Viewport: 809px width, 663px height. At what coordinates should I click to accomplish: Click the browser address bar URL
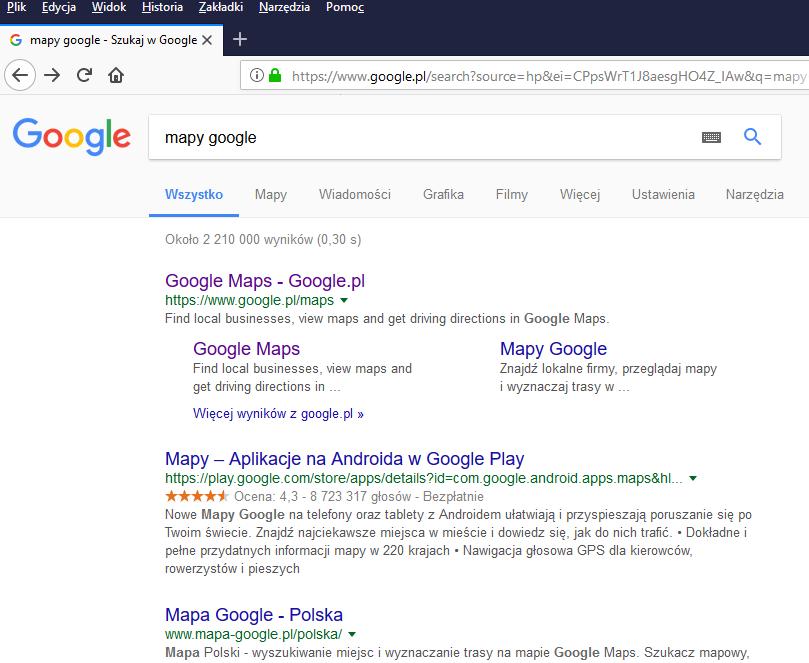tap(548, 76)
